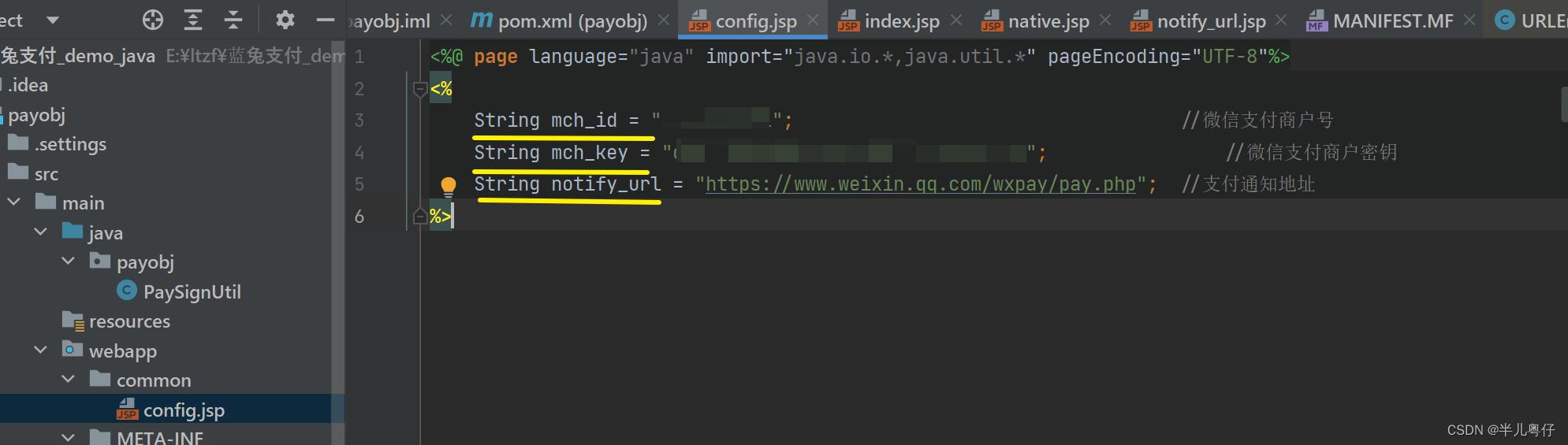
Task: Click the yellow lightbulb intention icon
Action: [448, 186]
